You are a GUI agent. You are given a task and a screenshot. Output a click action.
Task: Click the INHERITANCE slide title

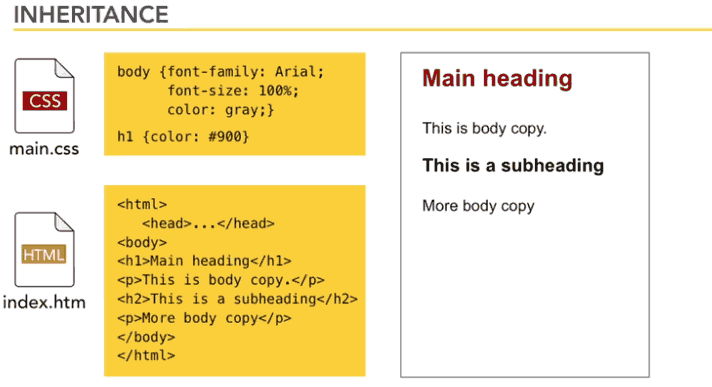click(91, 15)
